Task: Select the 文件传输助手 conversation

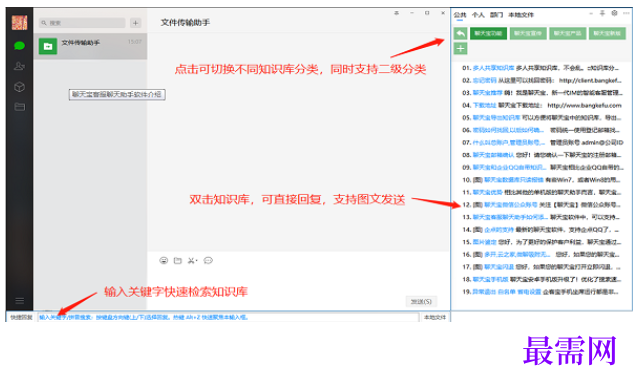Action: coord(90,46)
